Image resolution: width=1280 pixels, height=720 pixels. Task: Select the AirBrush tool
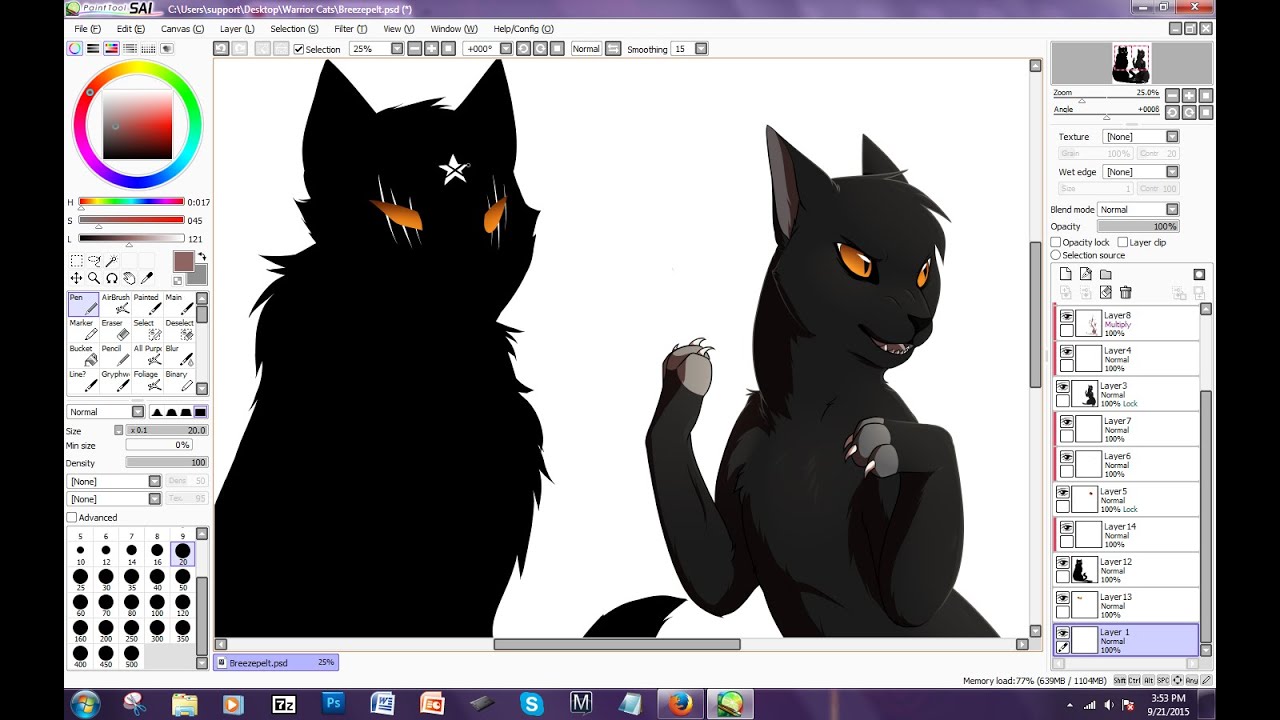pyautogui.click(x=115, y=304)
